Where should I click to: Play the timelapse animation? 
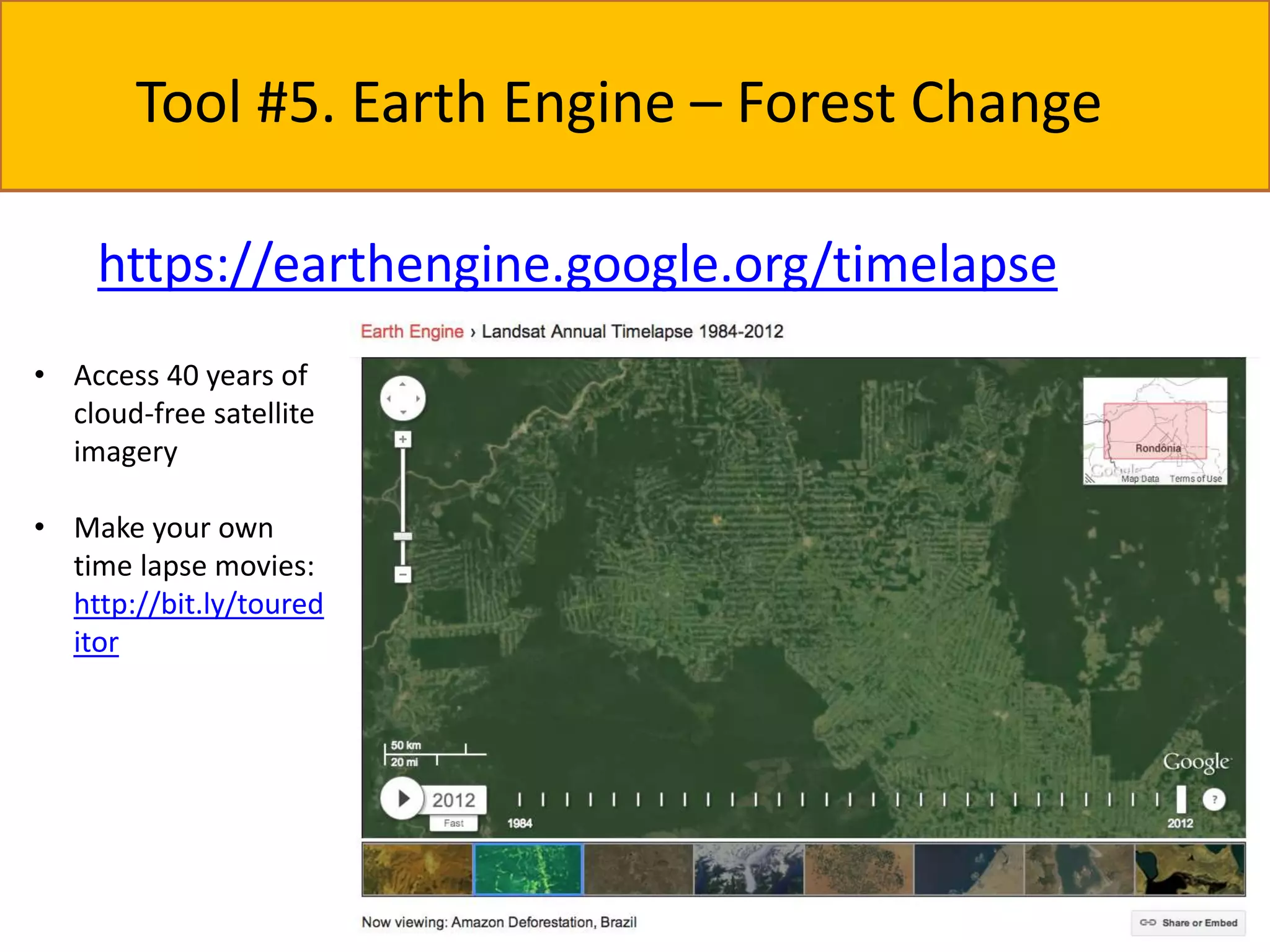[x=402, y=798]
